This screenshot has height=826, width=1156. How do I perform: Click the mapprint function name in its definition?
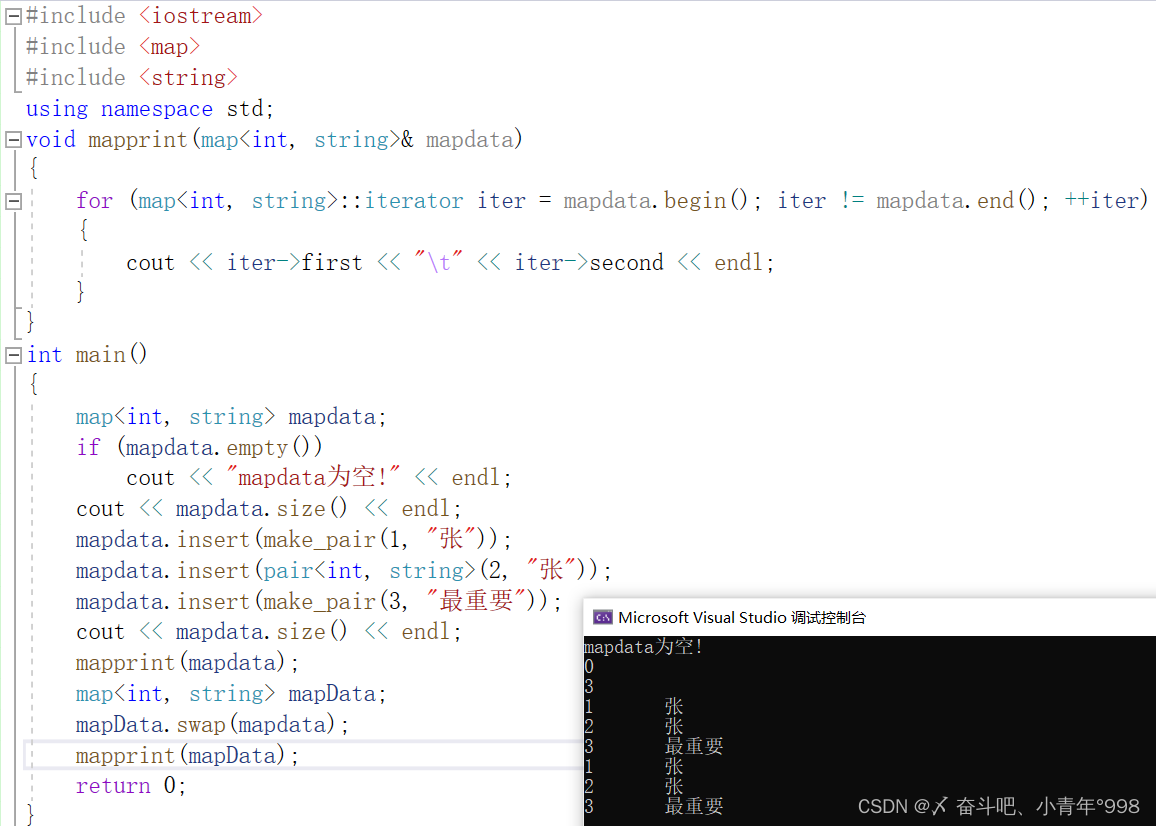(x=138, y=139)
